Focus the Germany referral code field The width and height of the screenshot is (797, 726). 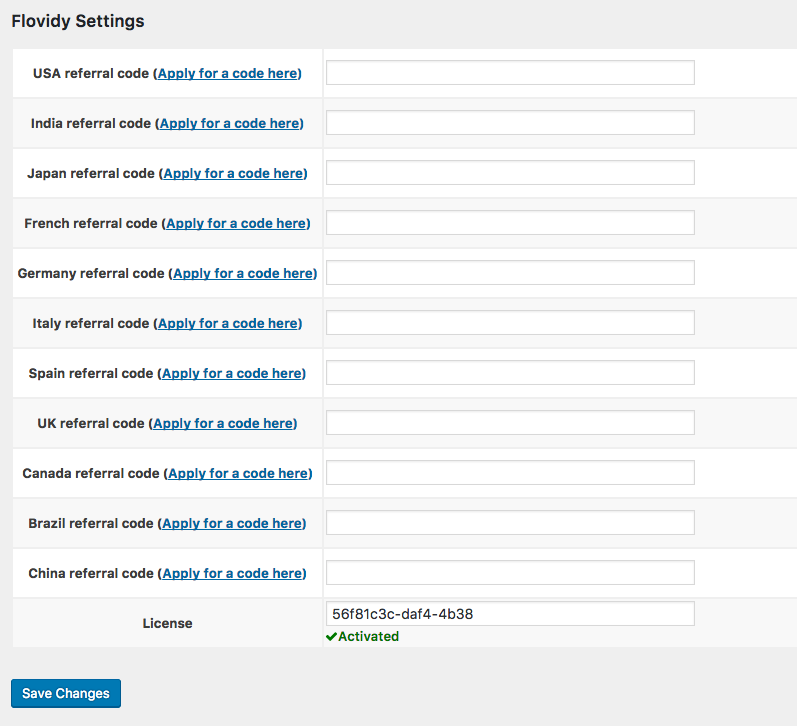(510, 273)
